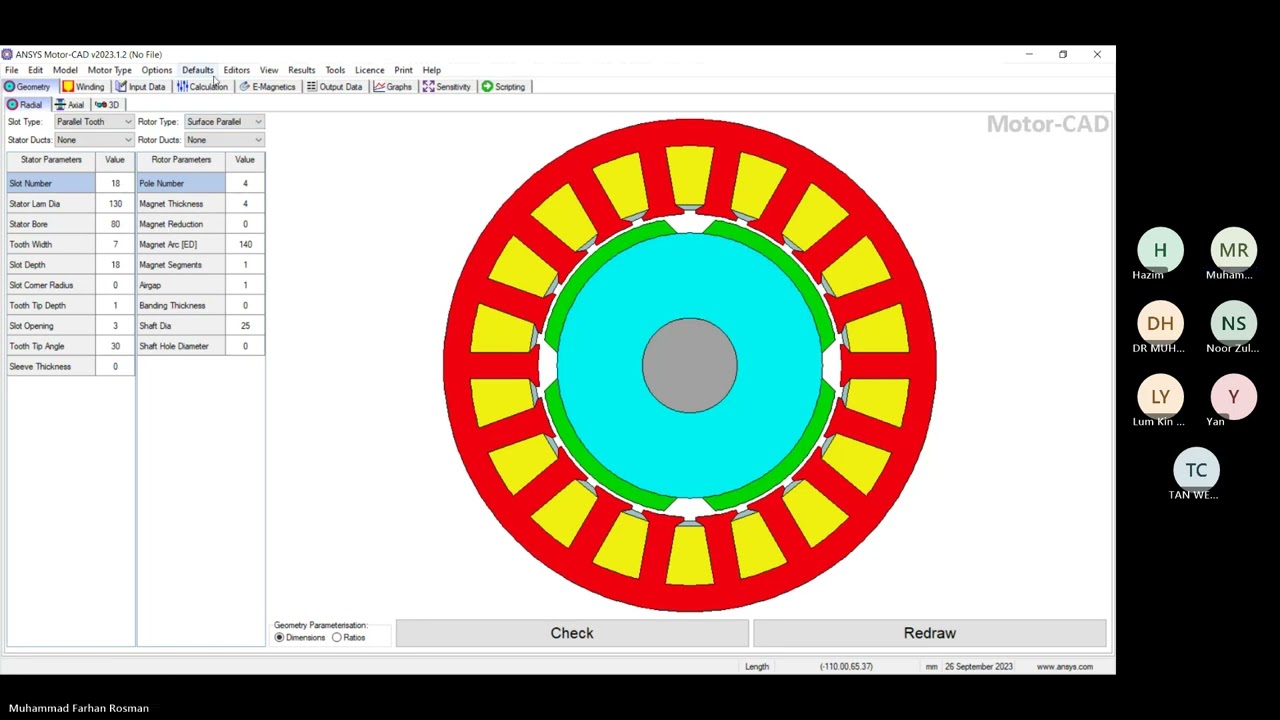
Task: Click the Redraw button
Action: click(x=930, y=633)
